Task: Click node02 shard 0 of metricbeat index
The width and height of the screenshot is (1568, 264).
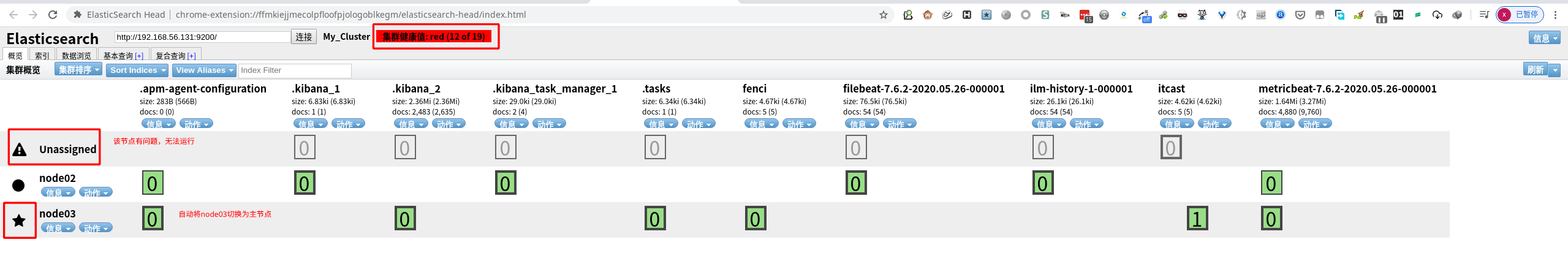Action: click(x=1271, y=183)
